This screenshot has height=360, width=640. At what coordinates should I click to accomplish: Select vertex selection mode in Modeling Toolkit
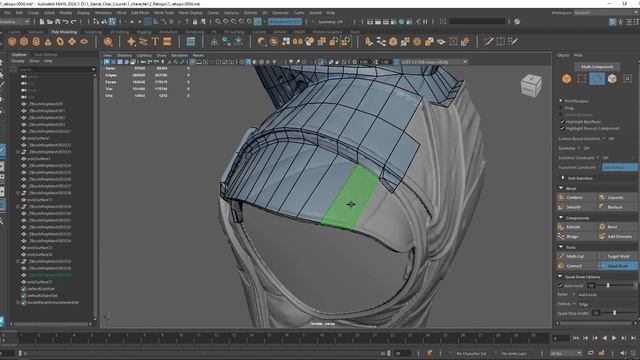tap(582, 78)
